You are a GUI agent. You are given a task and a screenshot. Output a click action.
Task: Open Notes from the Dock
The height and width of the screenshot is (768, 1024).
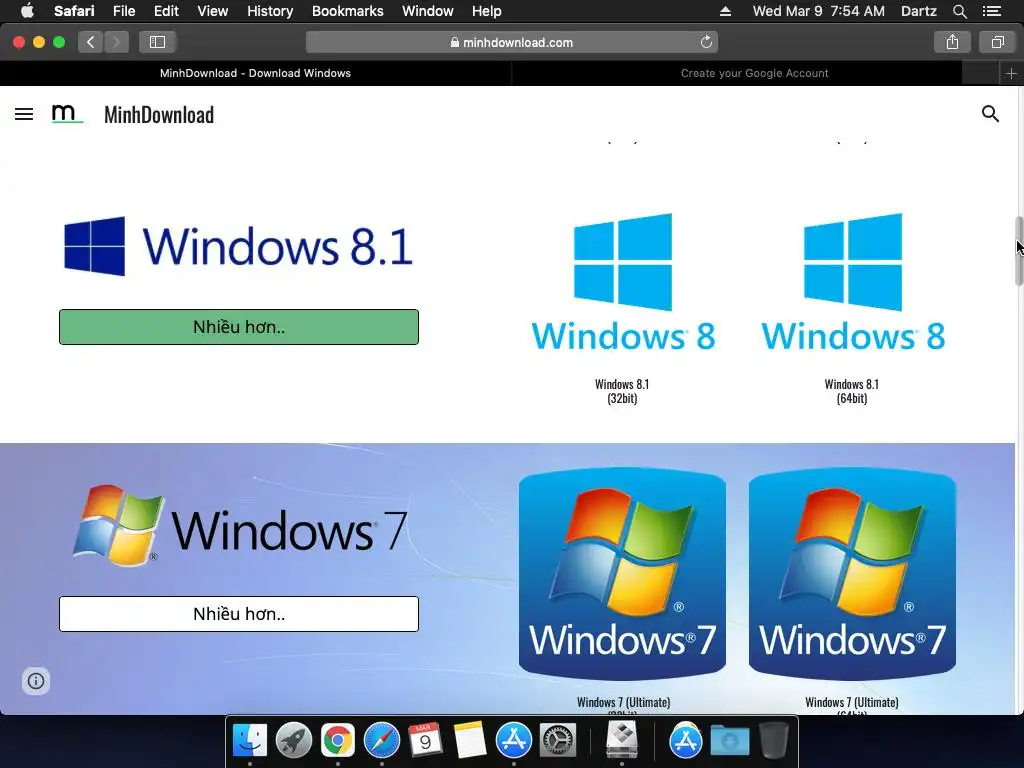(470, 741)
